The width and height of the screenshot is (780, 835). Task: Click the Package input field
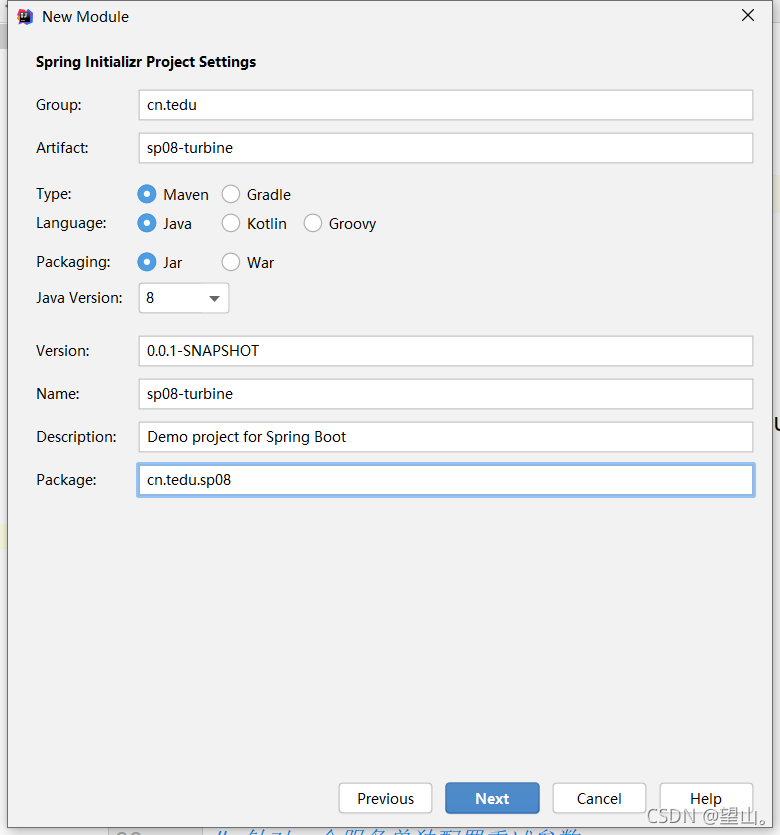pyautogui.click(x=445, y=480)
